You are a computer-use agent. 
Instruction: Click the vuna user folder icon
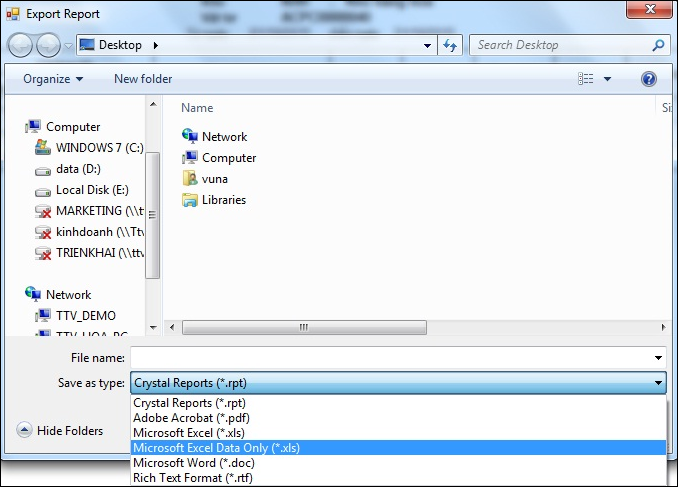click(190, 178)
